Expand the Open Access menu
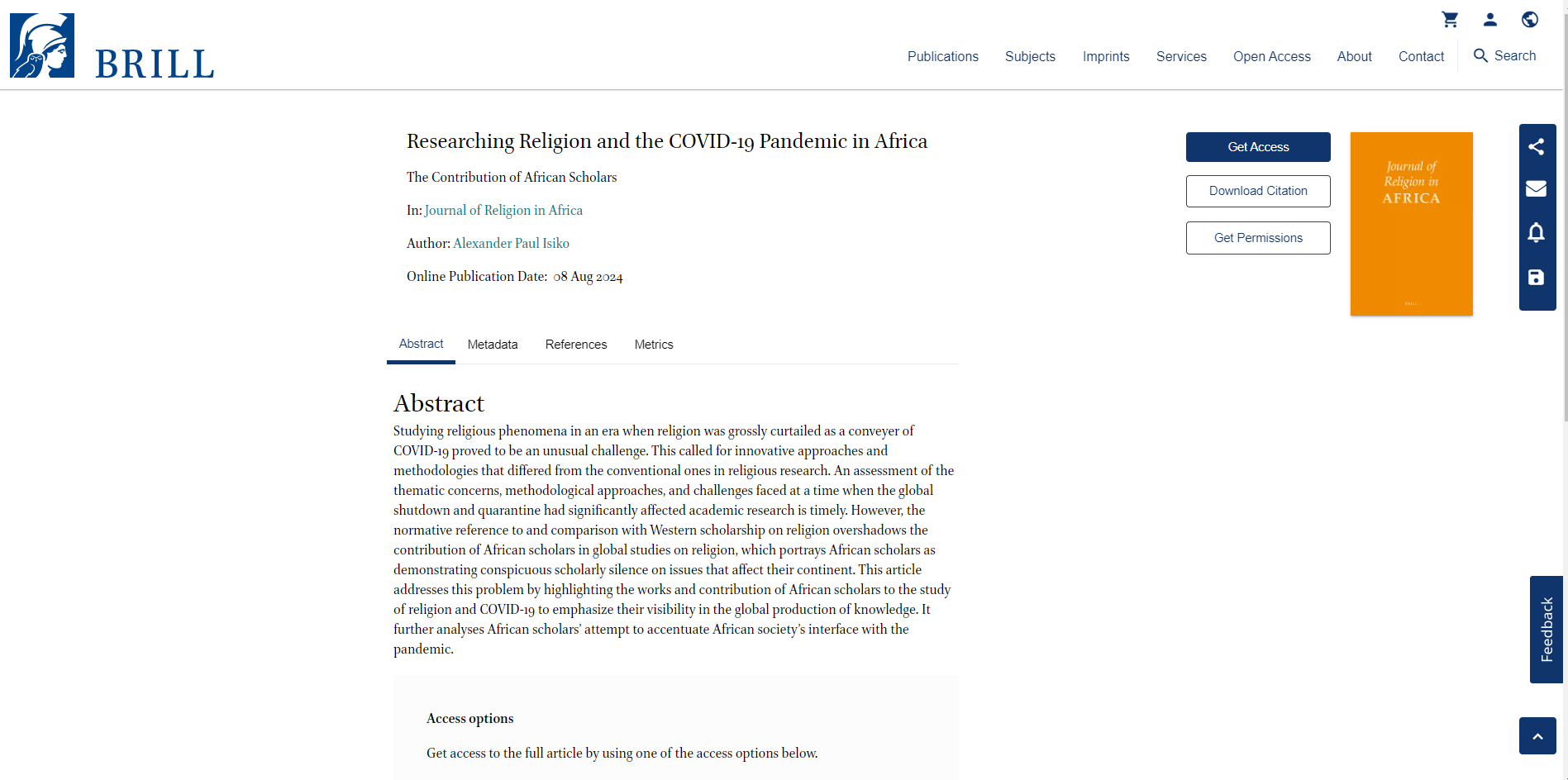The image size is (1568, 780). click(1271, 56)
